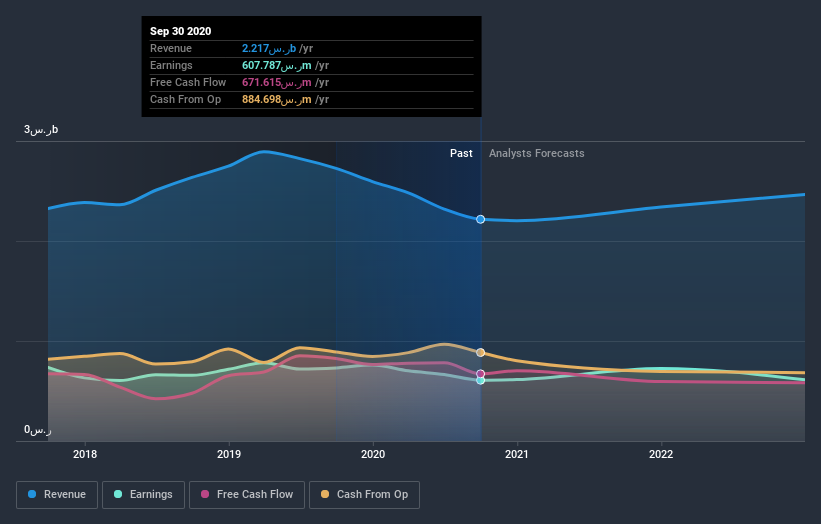Viewport: 821px width, 524px height.
Task: Toggle the Earnings legend series
Action: [x=143, y=495]
